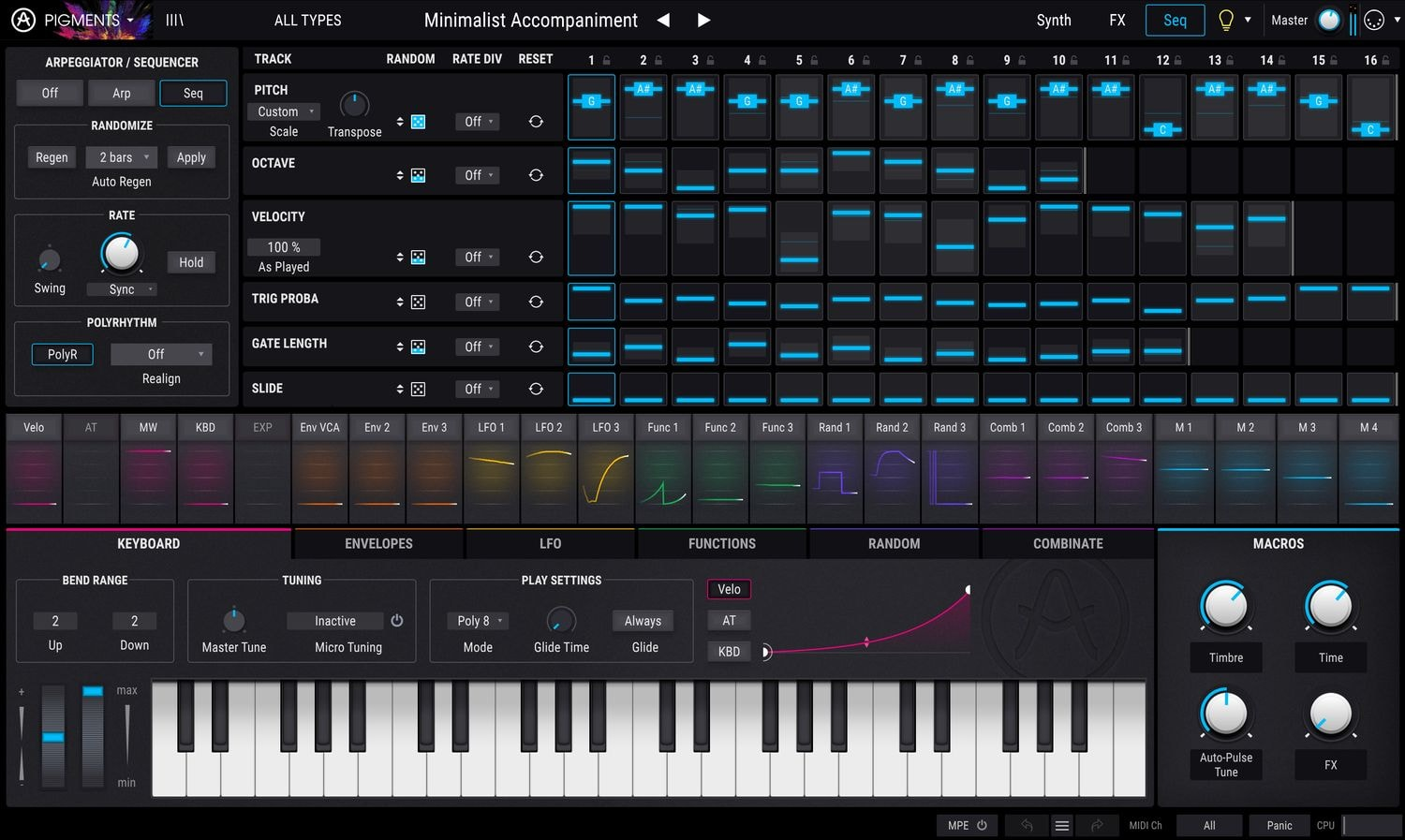
Task: Click the Panic button
Action: tap(1279, 825)
